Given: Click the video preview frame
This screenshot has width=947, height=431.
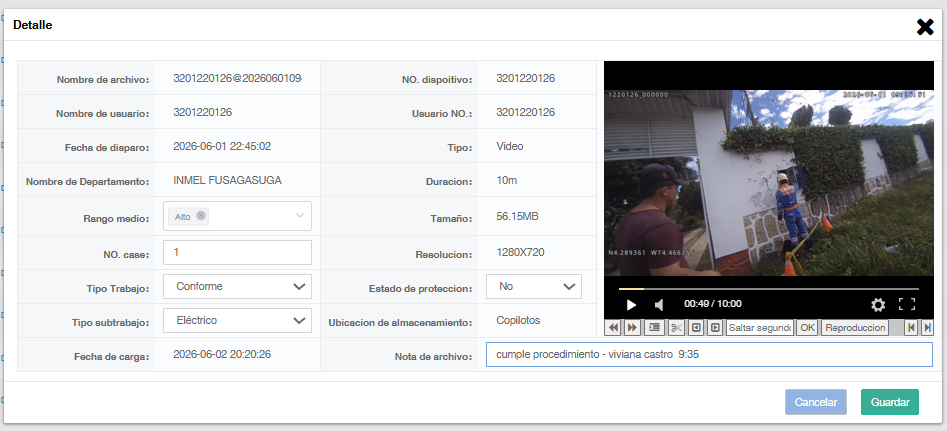Looking at the screenshot, I should click(769, 183).
